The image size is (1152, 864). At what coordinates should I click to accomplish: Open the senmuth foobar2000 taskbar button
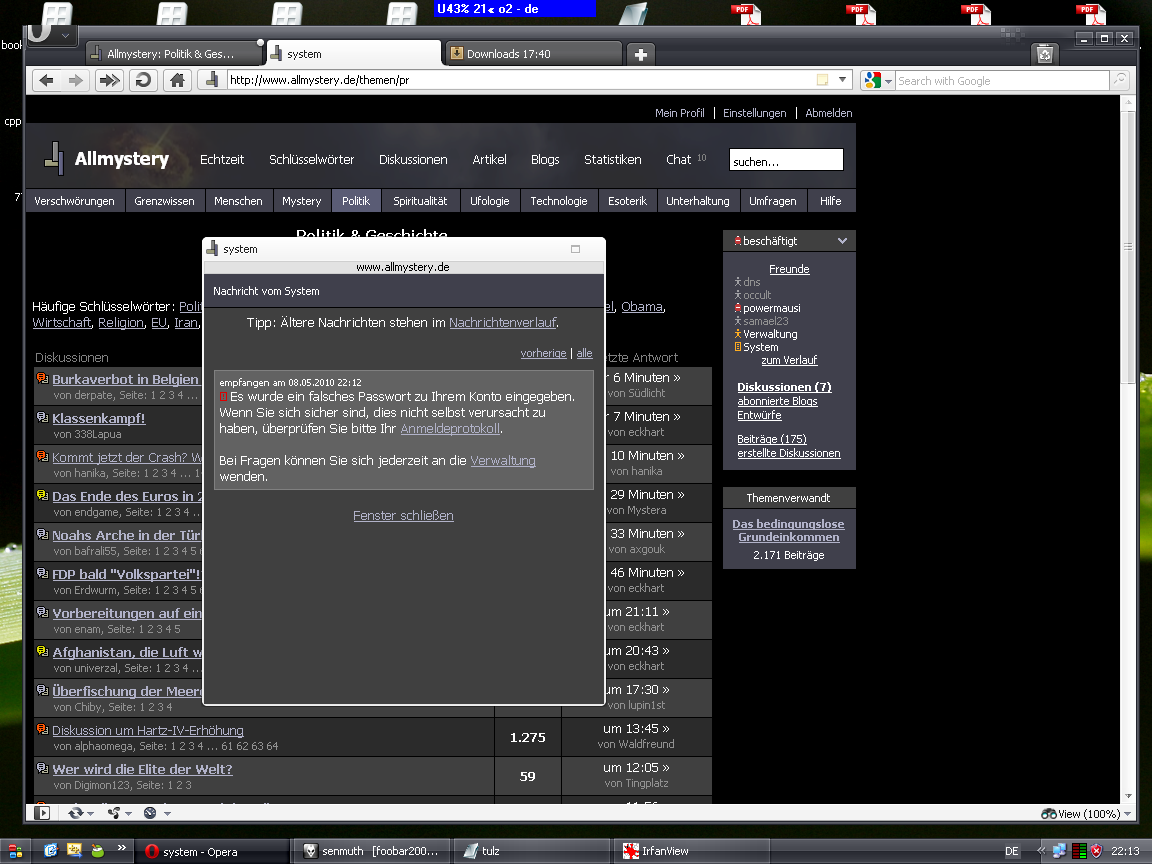[371, 851]
